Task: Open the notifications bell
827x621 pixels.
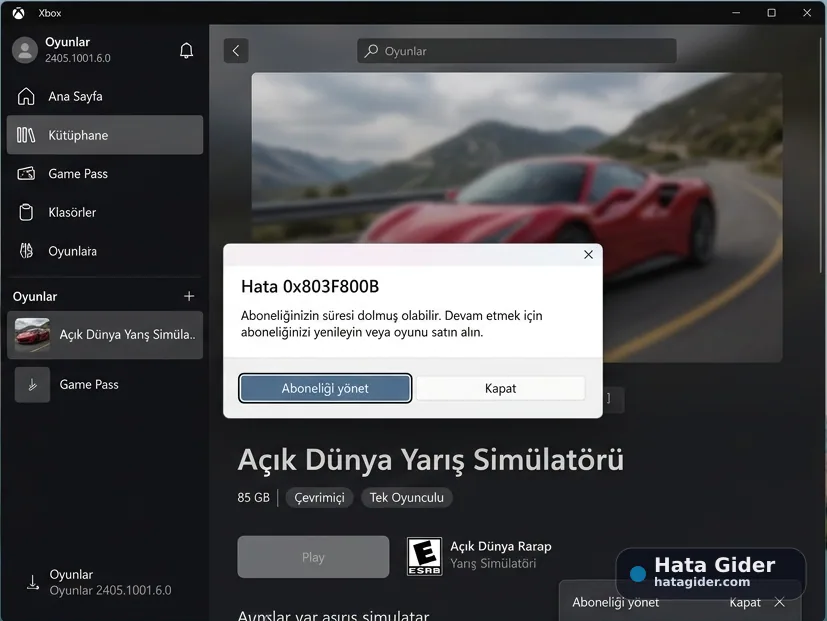Action: (186, 51)
